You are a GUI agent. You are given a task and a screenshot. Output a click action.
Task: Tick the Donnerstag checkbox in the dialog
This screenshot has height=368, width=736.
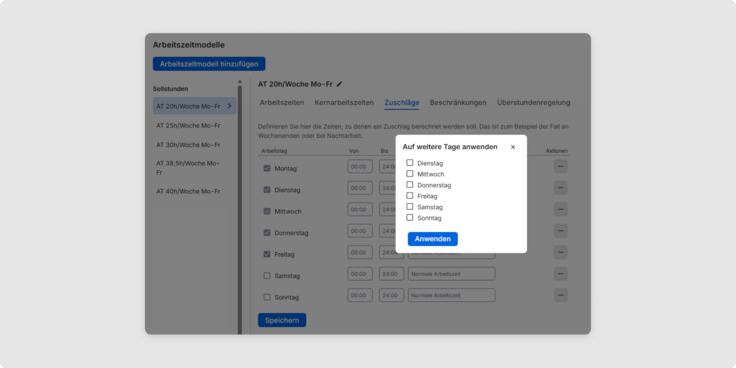[x=410, y=185]
